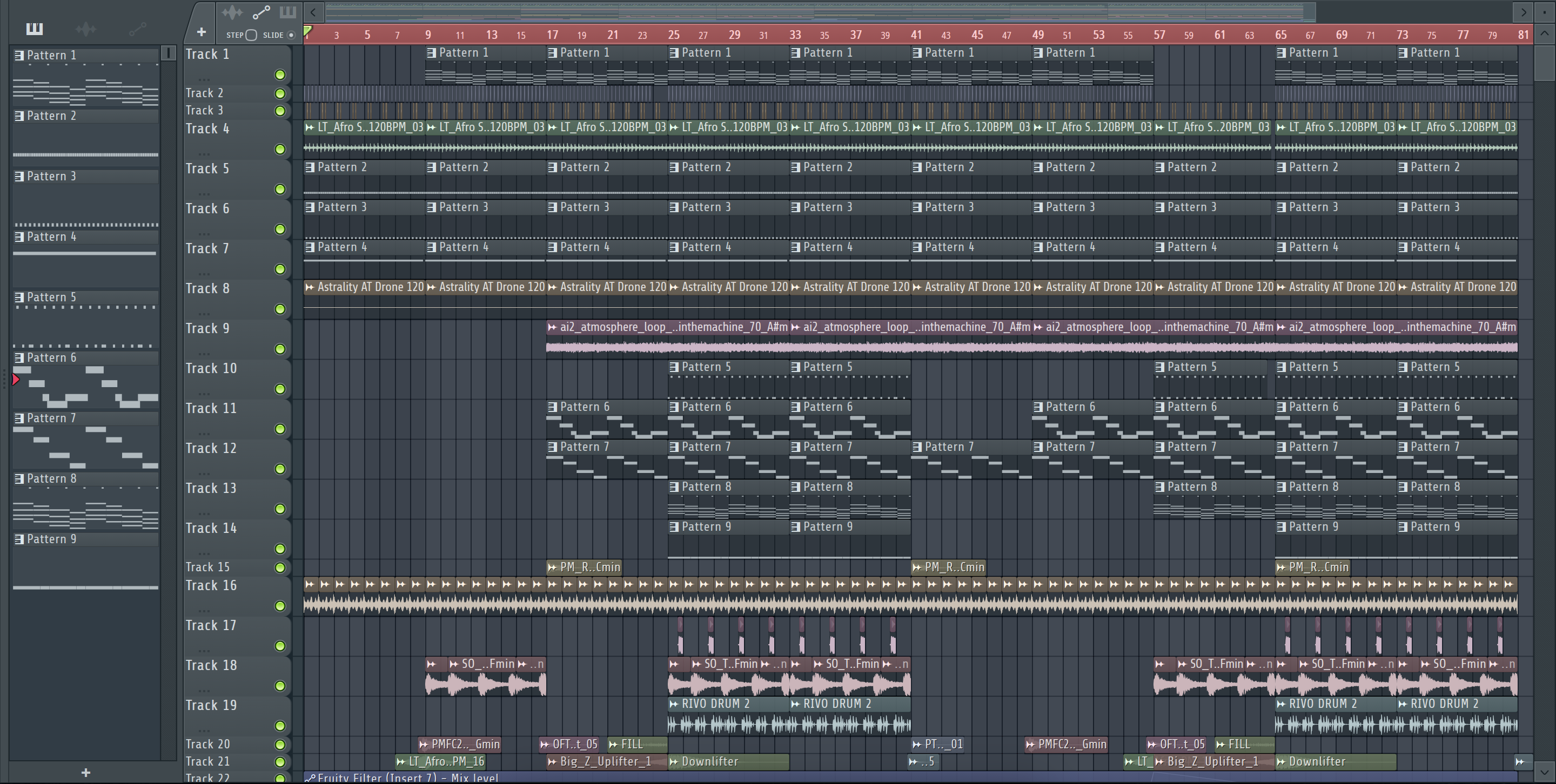Select the Big_Z_Uplifter_1 clip at bar 17
Image resolution: width=1556 pixels, height=784 pixels.
click(x=606, y=762)
